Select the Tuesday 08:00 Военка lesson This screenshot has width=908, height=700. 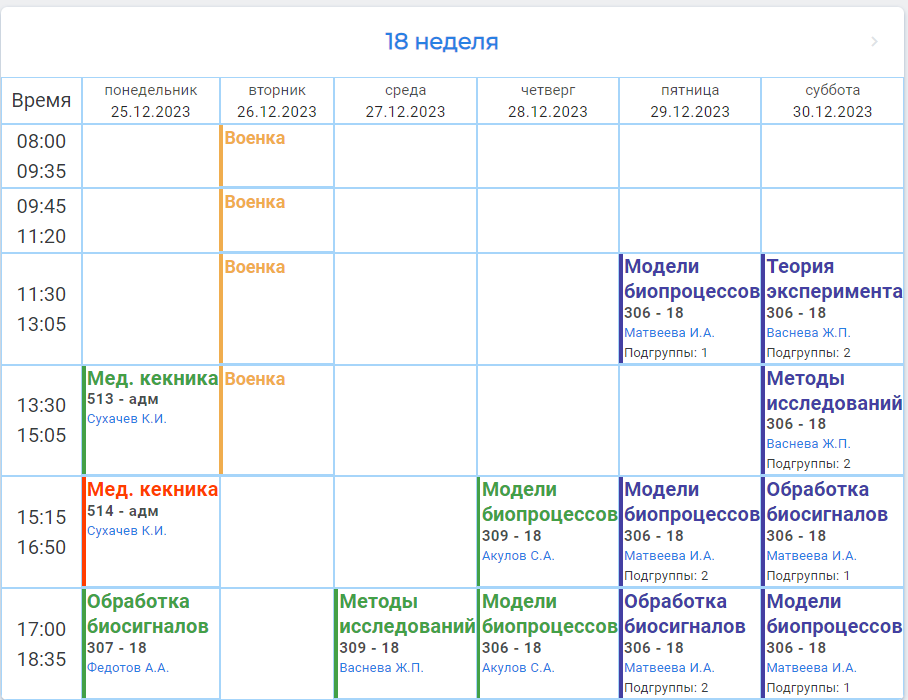pos(255,138)
